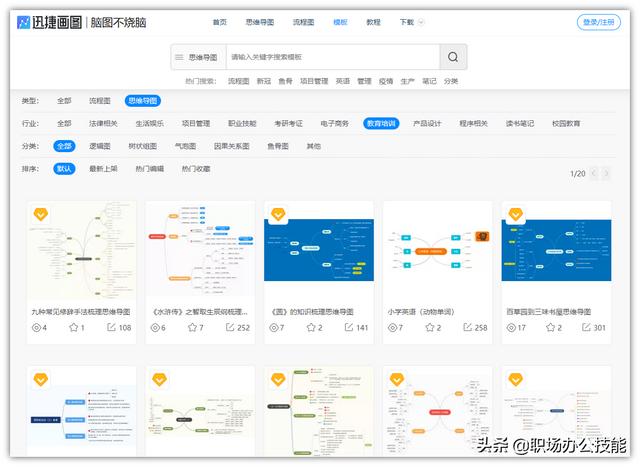Screen dimensions: 640x467
Task: Click the edit icon on 百草园到三味书屋 card
Action: [586, 327]
